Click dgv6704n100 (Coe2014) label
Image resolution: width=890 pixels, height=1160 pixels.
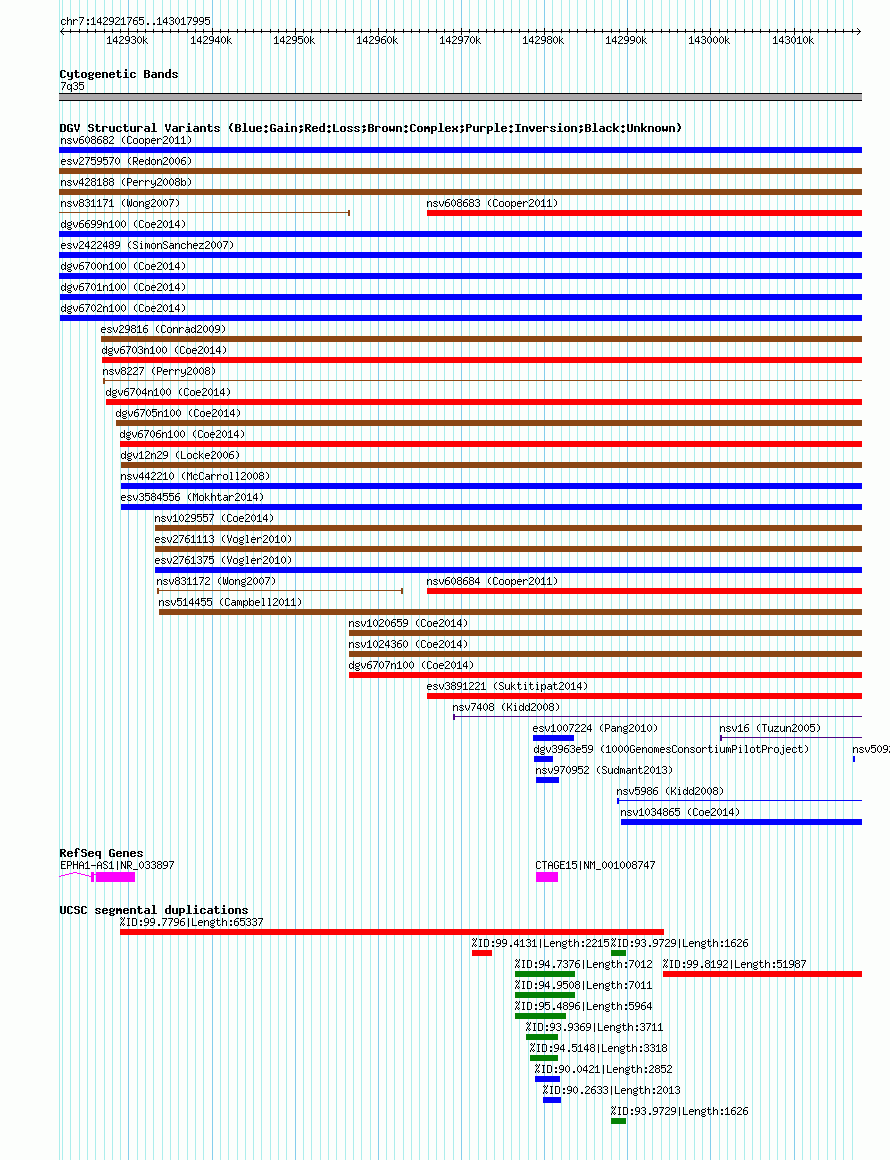(x=168, y=392)
